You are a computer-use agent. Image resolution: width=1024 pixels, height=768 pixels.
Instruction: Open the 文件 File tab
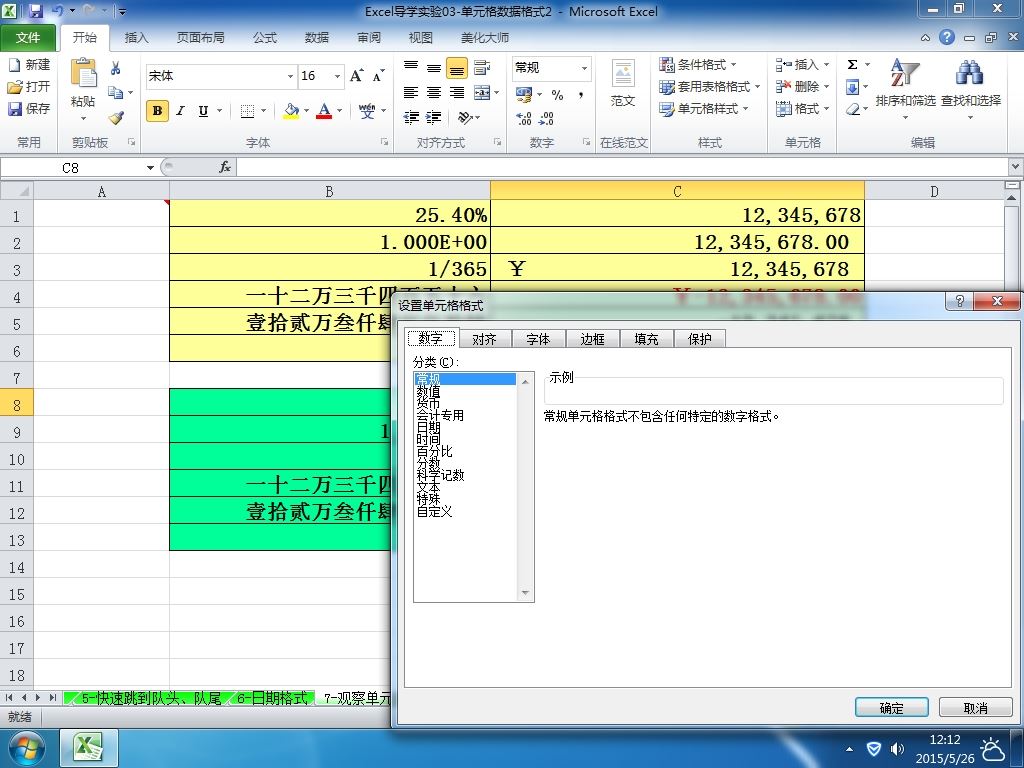(28, 38)
